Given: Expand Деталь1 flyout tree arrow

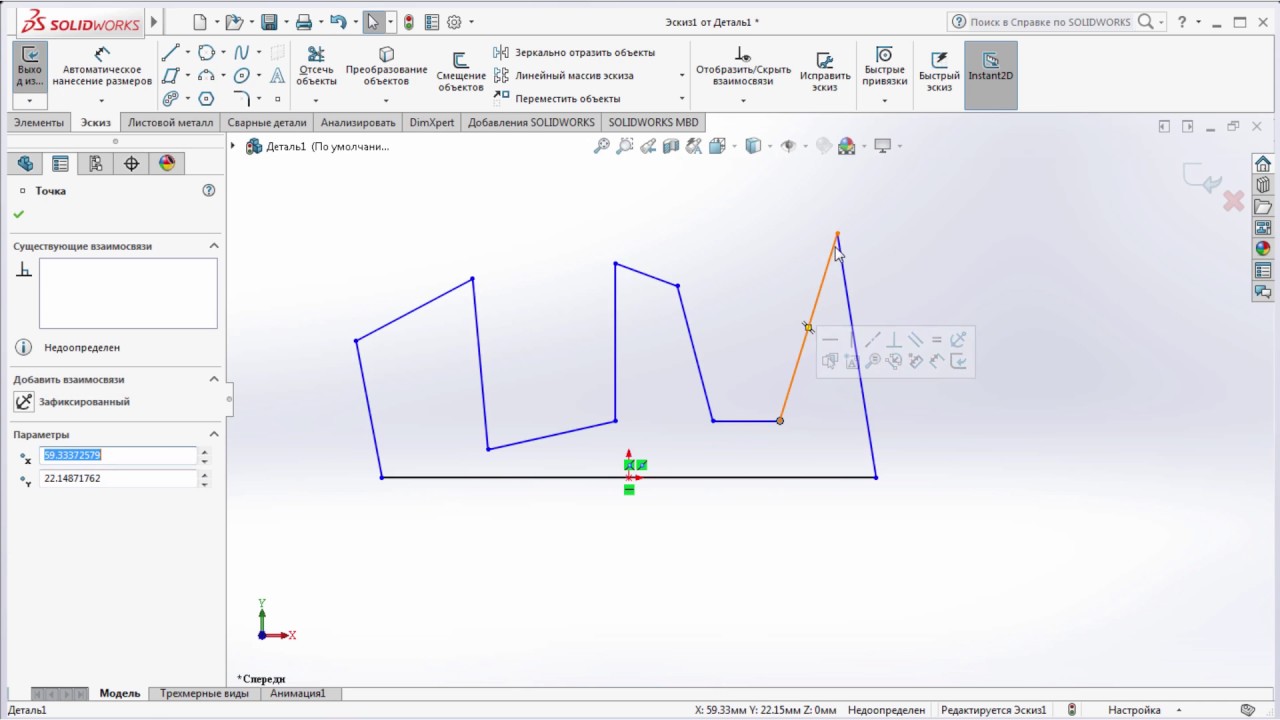Looking at the screenshot, I should point(233,146).
